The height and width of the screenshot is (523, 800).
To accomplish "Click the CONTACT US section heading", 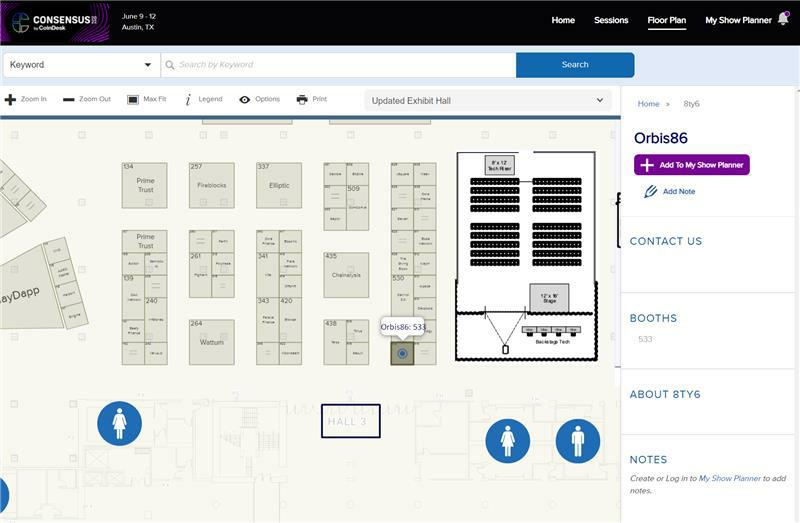I will pyautogui.click(x=666, y=241).
